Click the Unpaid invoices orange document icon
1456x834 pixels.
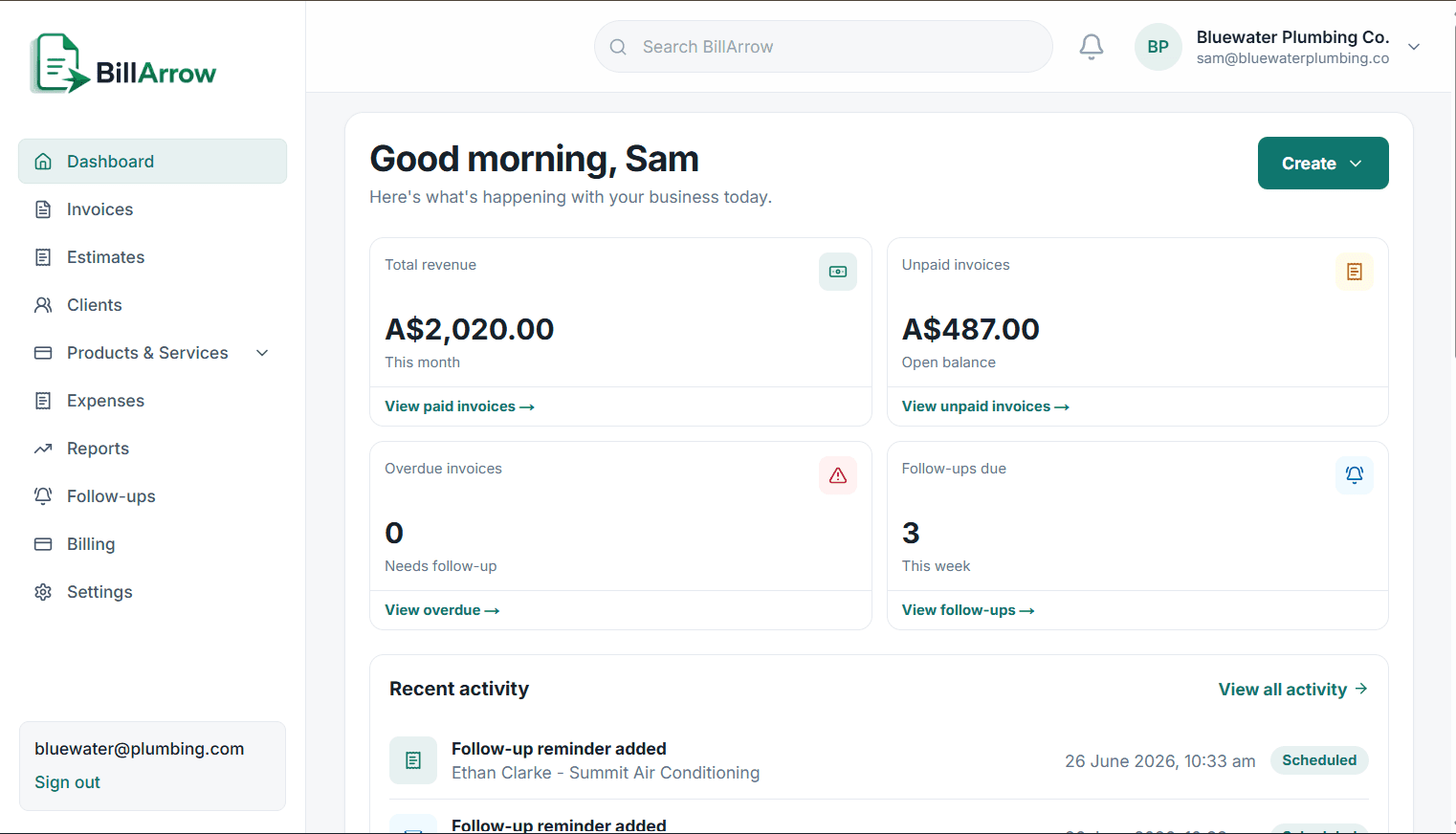[1355, 272]
